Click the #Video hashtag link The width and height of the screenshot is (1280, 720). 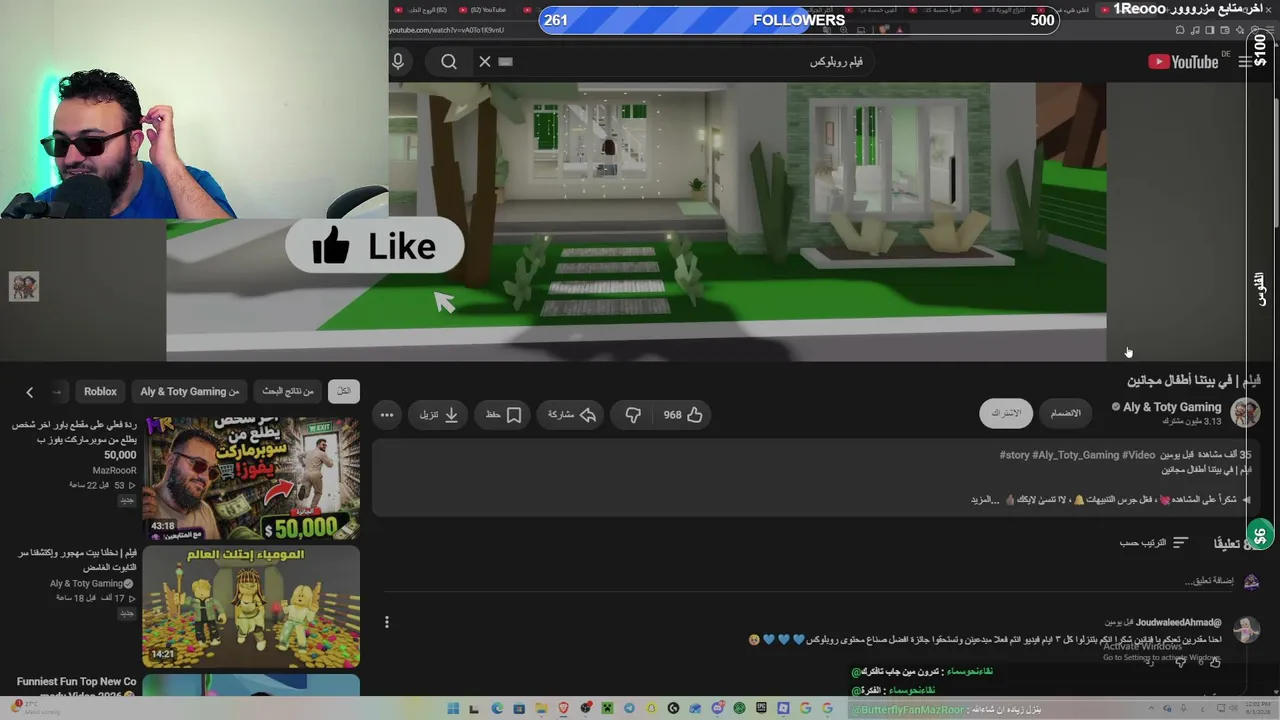pos(1139,455)
